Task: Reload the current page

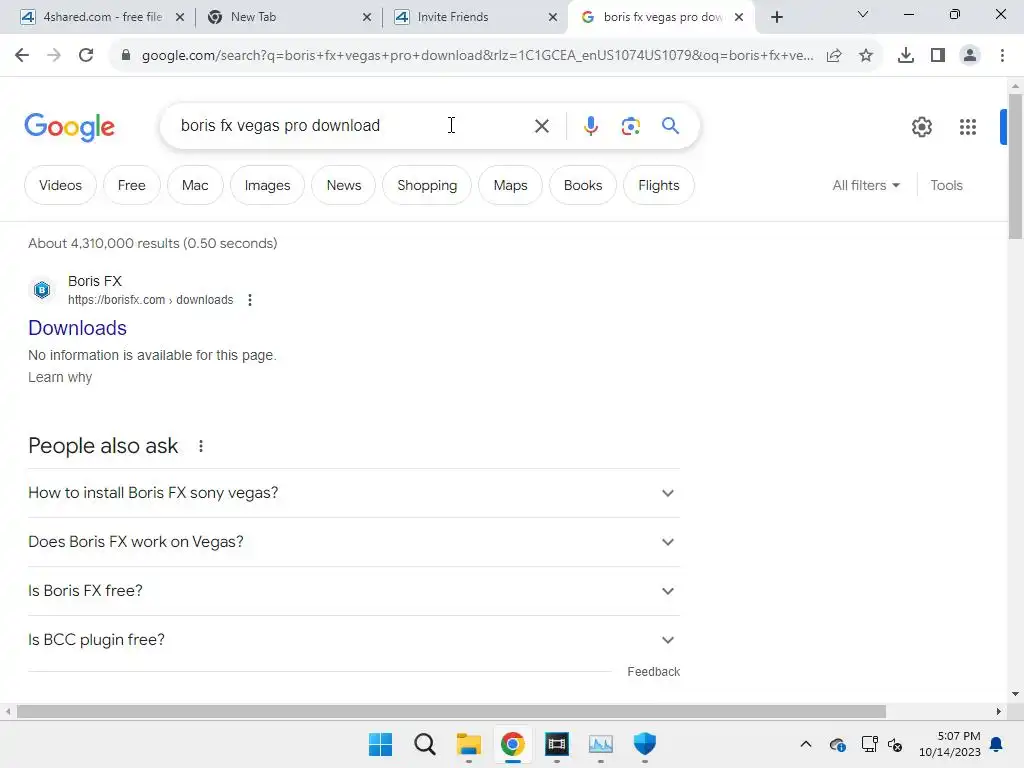Action: tap(86, 56)
